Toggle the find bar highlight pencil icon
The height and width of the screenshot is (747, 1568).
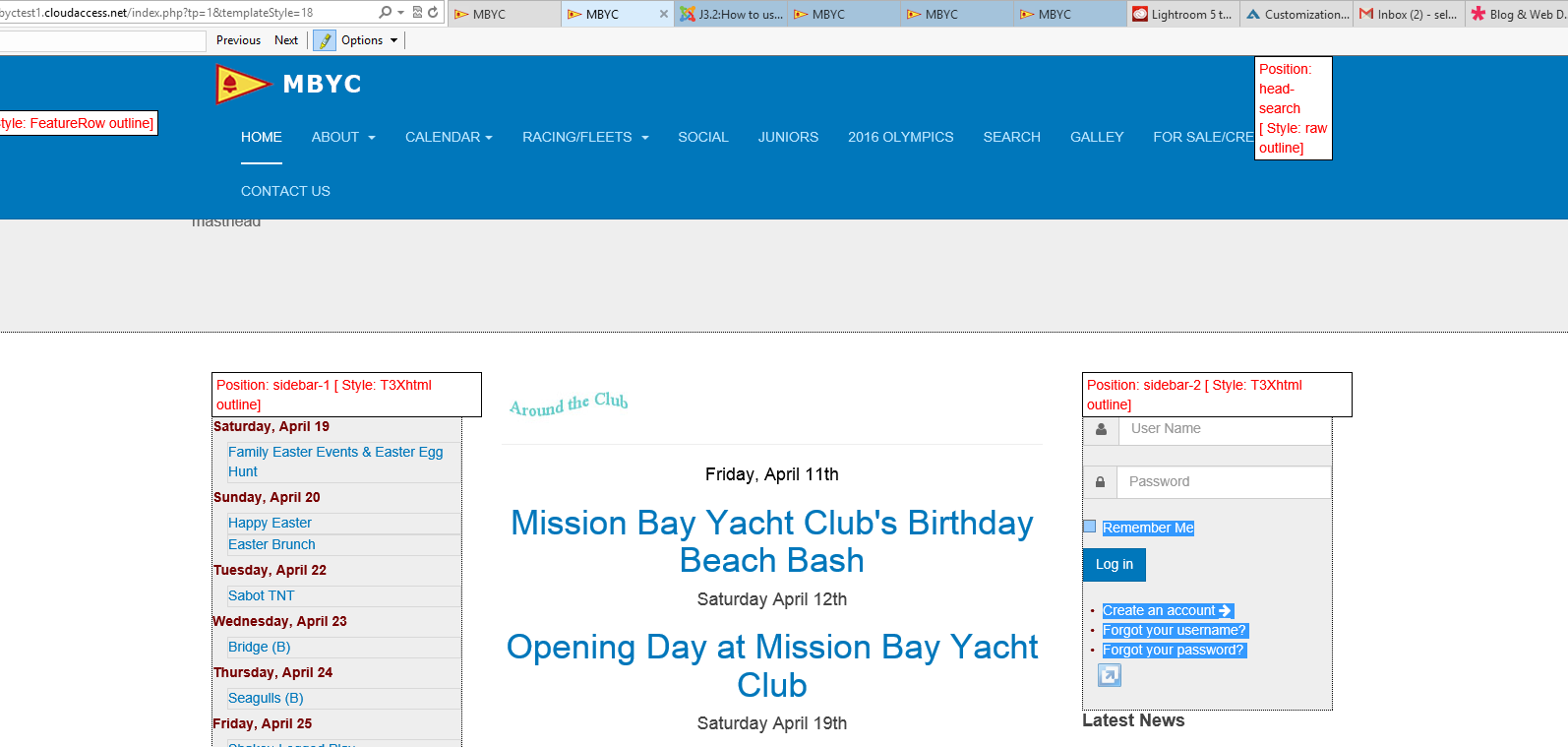point(324,40)
